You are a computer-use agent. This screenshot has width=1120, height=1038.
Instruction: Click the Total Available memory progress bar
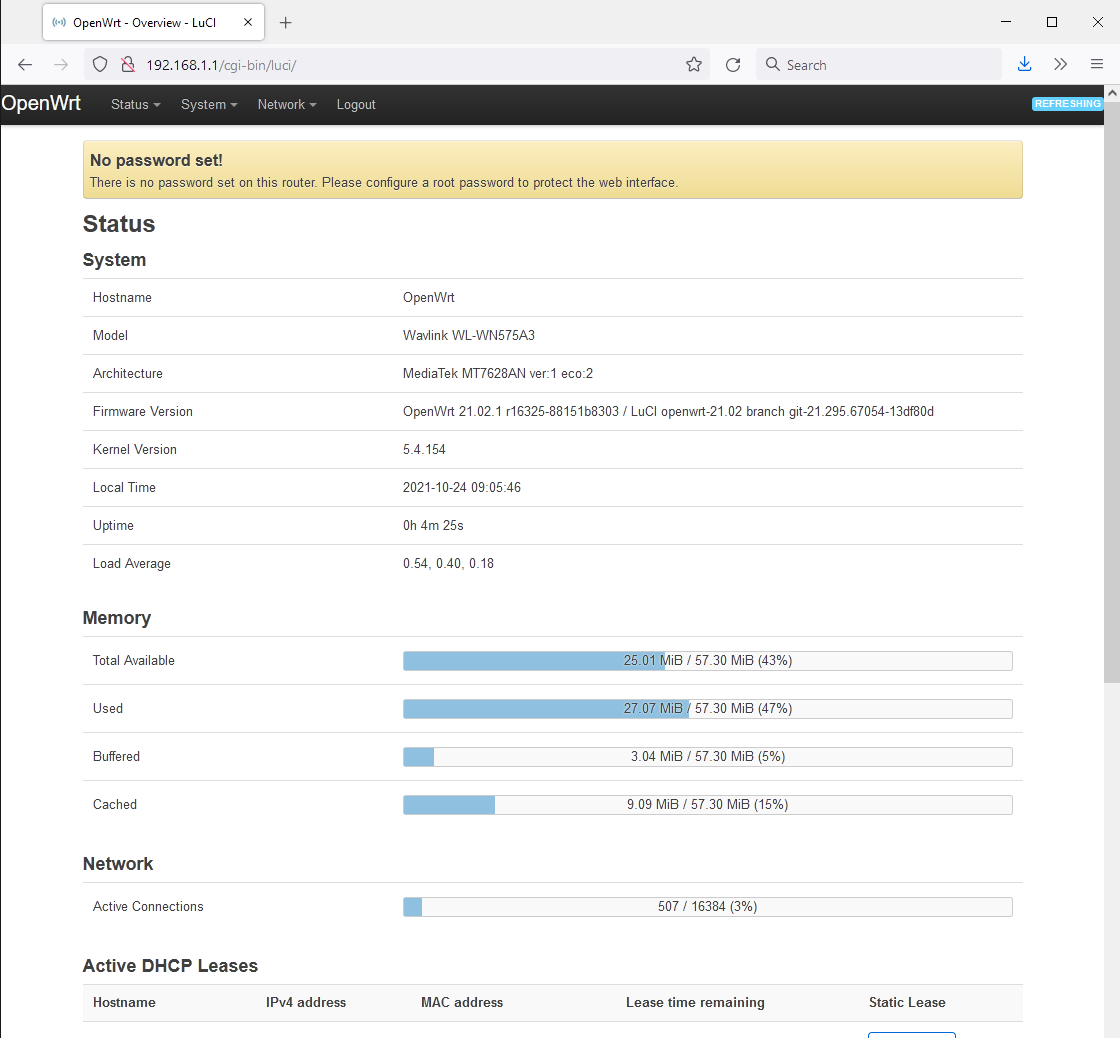[x=707, y=661]
